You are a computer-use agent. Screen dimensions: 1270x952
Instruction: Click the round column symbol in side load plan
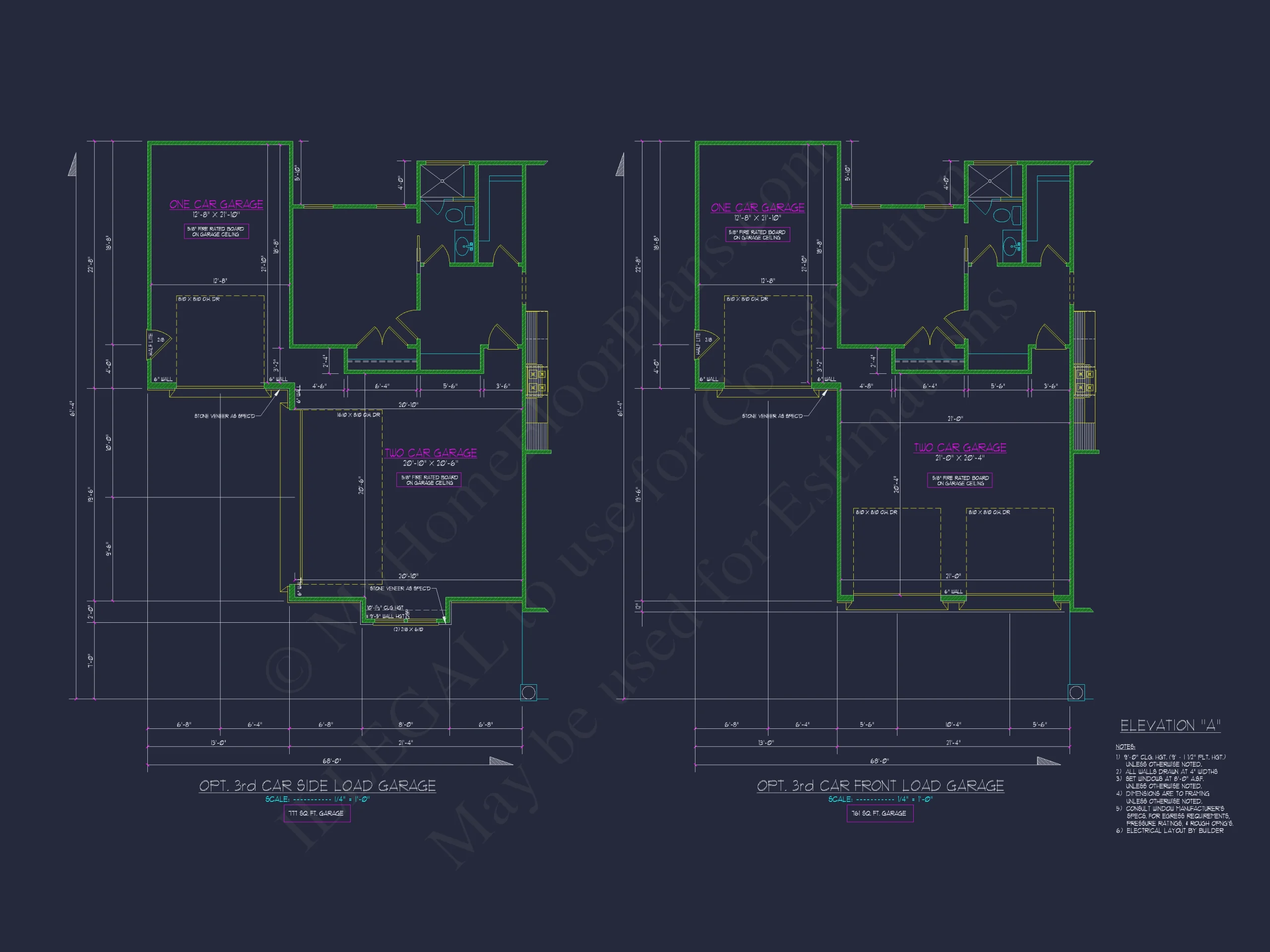[x=528, y=692]
